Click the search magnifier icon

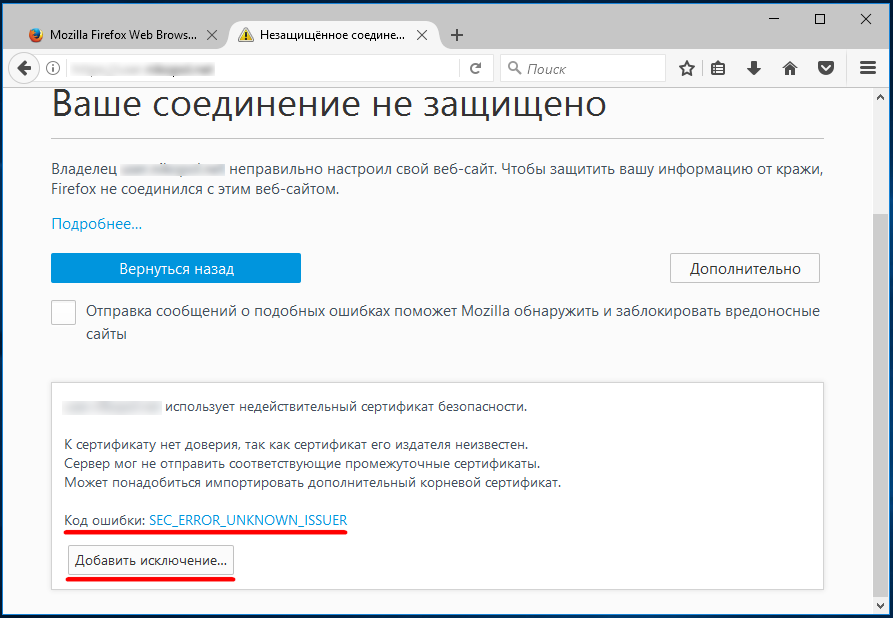[514, 68]
